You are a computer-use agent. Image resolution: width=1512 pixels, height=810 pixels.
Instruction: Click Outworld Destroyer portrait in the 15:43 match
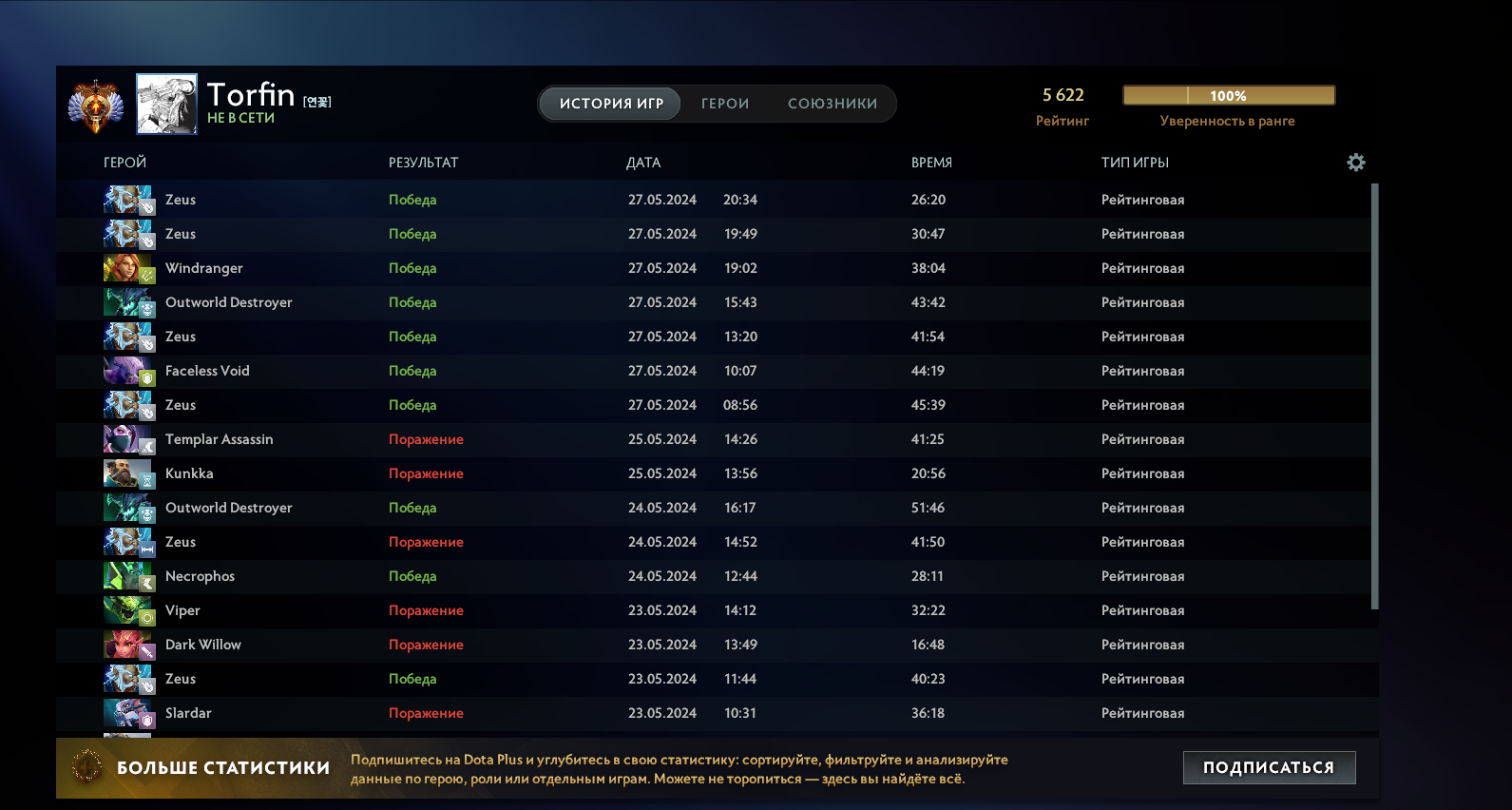pos(128,302)
